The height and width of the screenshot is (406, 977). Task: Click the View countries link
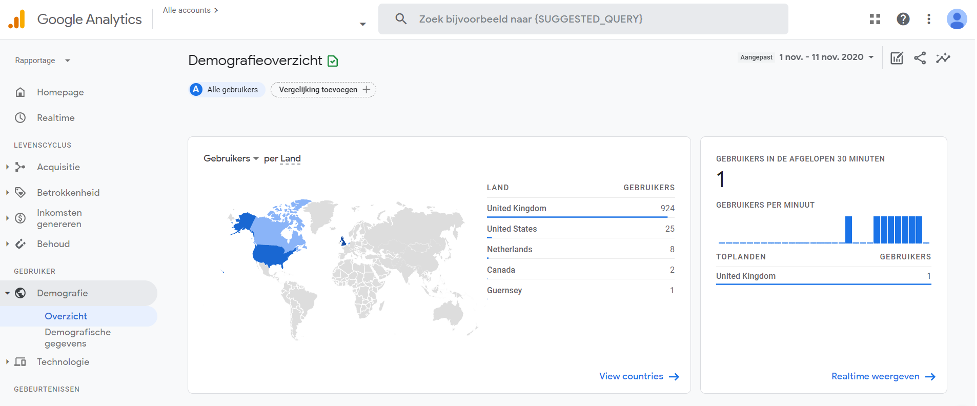631,376
